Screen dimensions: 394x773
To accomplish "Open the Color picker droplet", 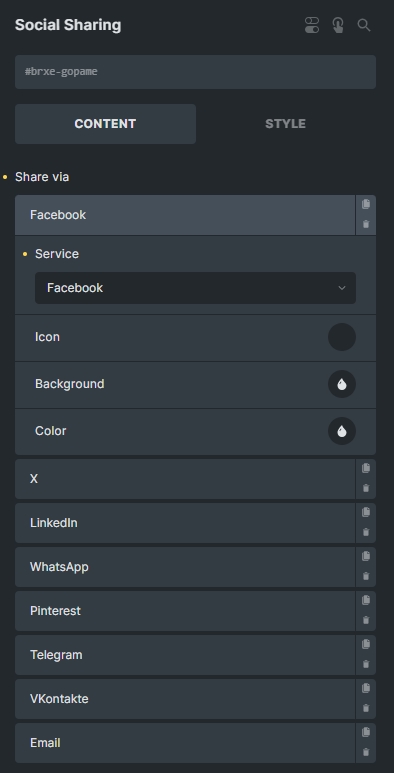I will coord(342,431).
